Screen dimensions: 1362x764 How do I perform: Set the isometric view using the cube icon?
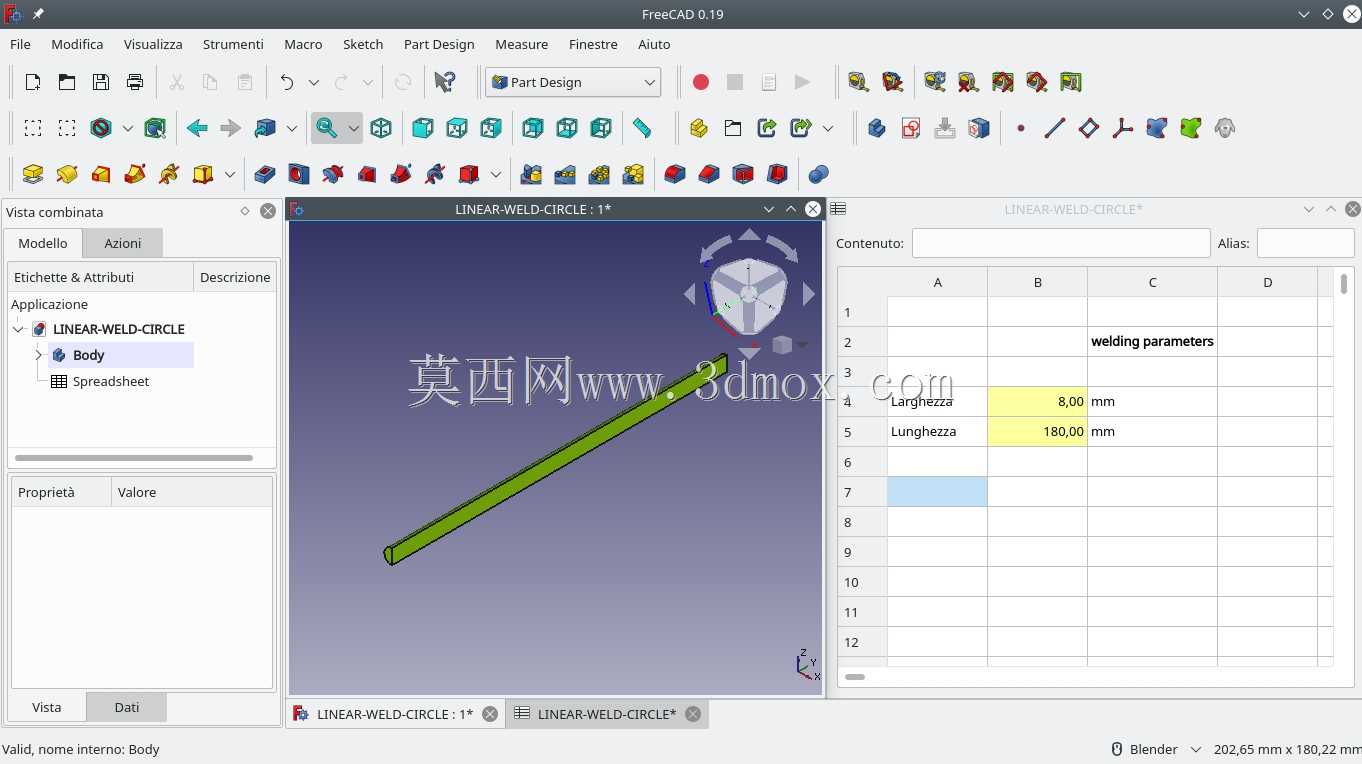click(x=381, y=128)
